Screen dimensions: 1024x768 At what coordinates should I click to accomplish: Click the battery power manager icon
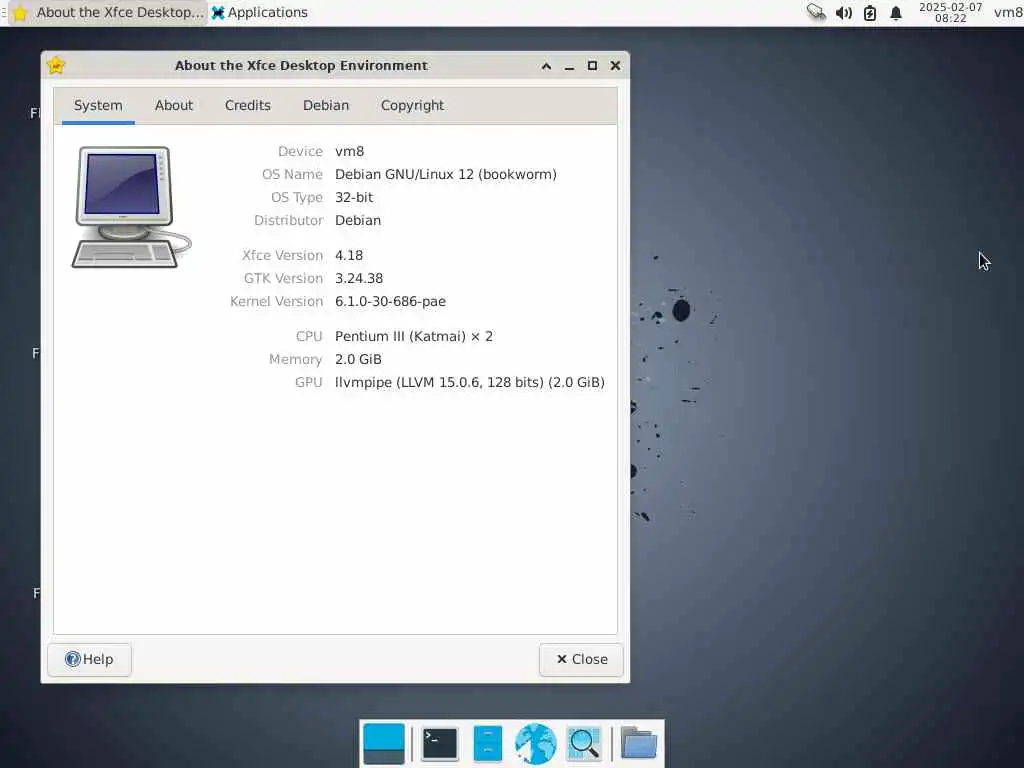pos(870,13)
